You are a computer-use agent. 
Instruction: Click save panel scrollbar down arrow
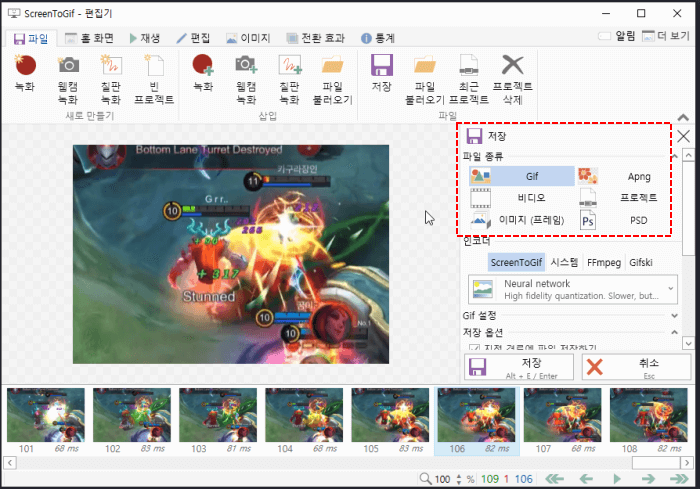[x=688, y=343]
